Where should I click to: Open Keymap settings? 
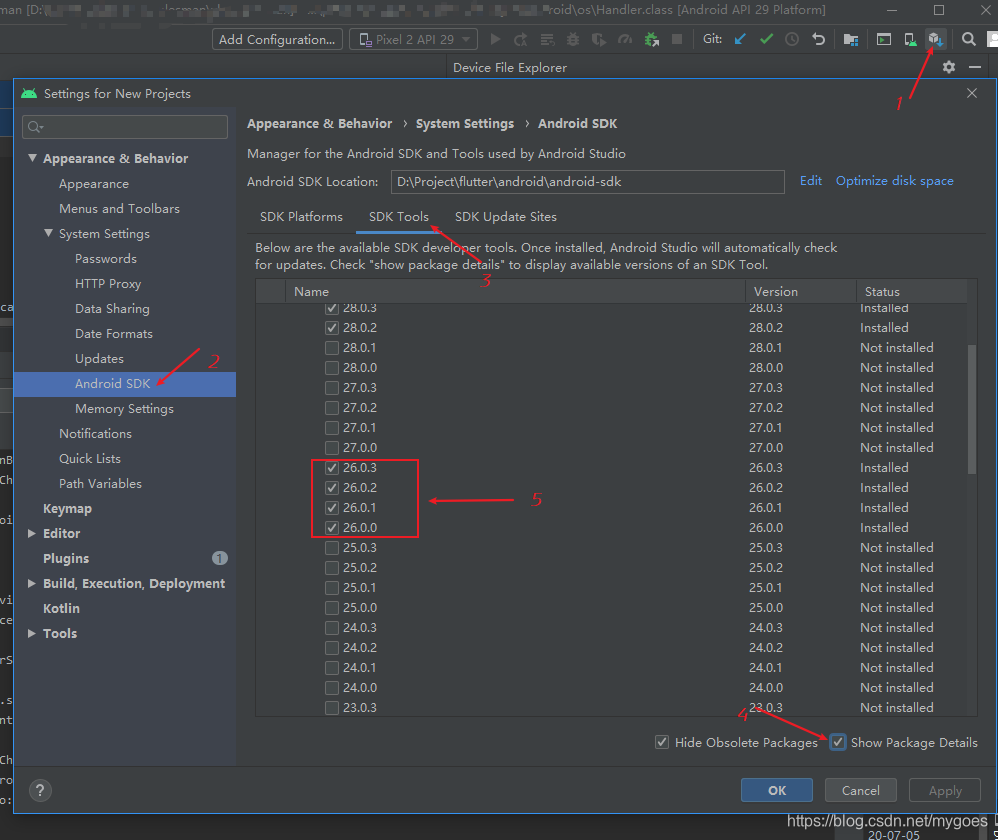(67, 508)
